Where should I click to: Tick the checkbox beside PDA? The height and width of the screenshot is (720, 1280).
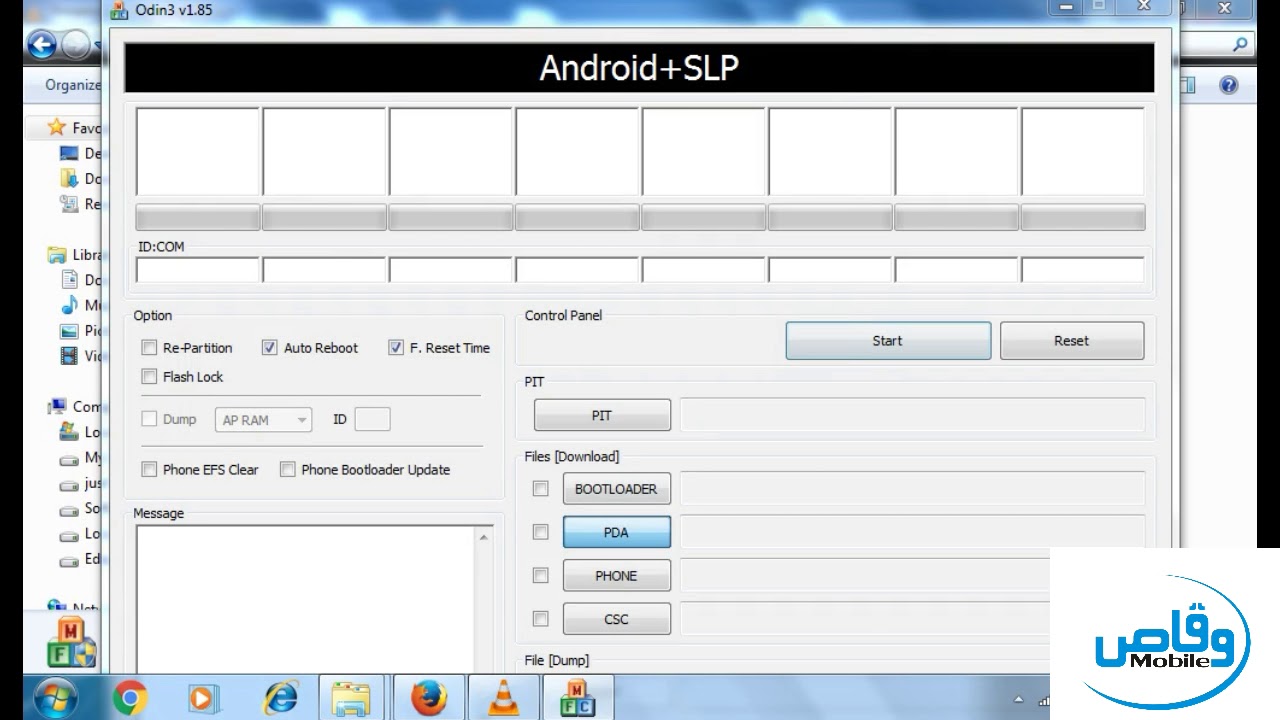[541, 532]
